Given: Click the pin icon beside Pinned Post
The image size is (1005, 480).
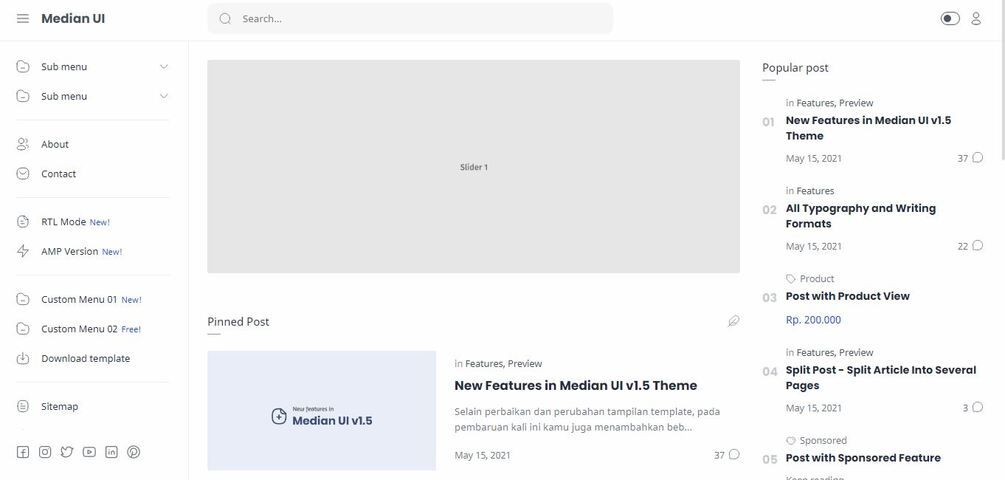Looking at the screenshot, I should coord(733,321).
